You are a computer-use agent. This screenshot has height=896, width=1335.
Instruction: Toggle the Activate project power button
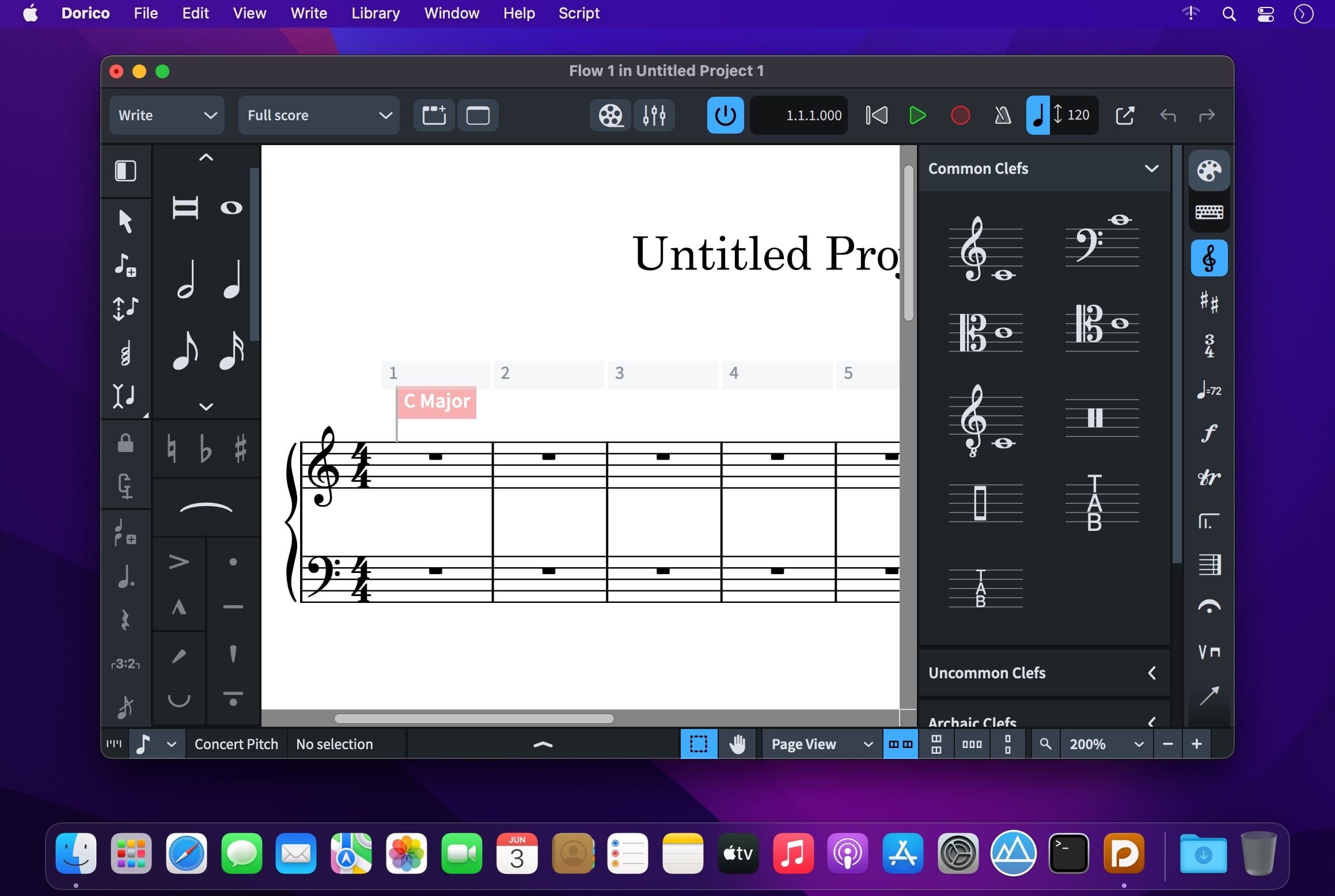725,115
